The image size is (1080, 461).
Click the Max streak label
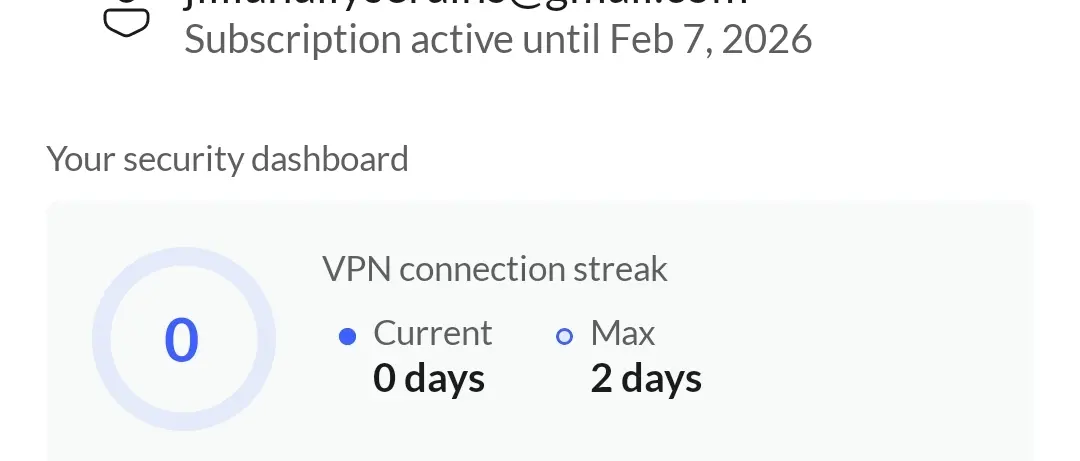point(623,334)
